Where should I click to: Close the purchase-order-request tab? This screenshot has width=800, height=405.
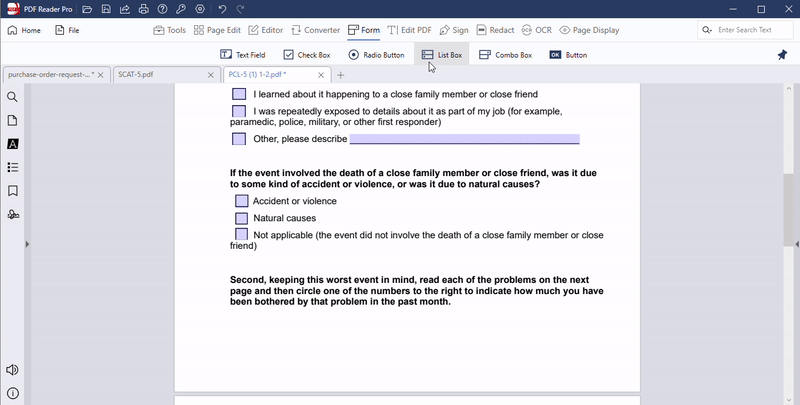click(101, 75)
